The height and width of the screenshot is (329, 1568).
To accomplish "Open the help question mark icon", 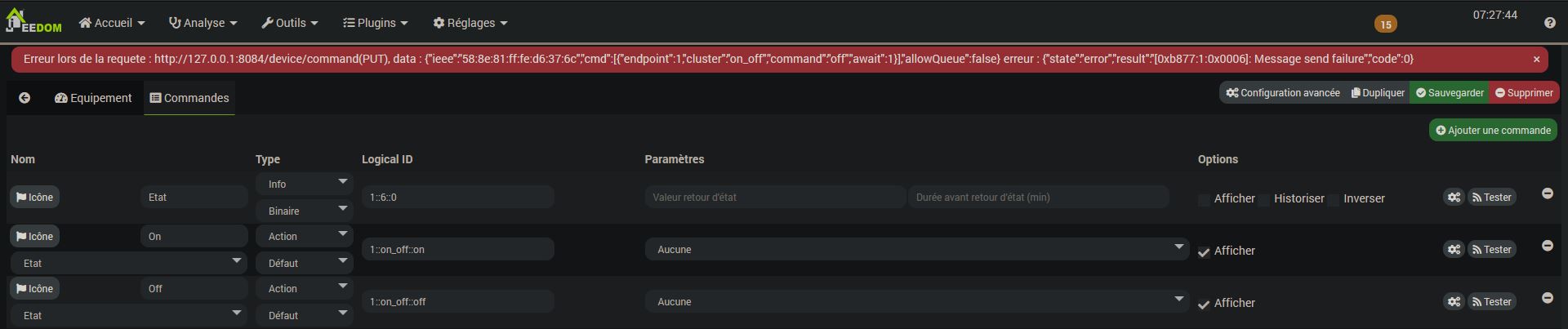I will pos(1549,23).
